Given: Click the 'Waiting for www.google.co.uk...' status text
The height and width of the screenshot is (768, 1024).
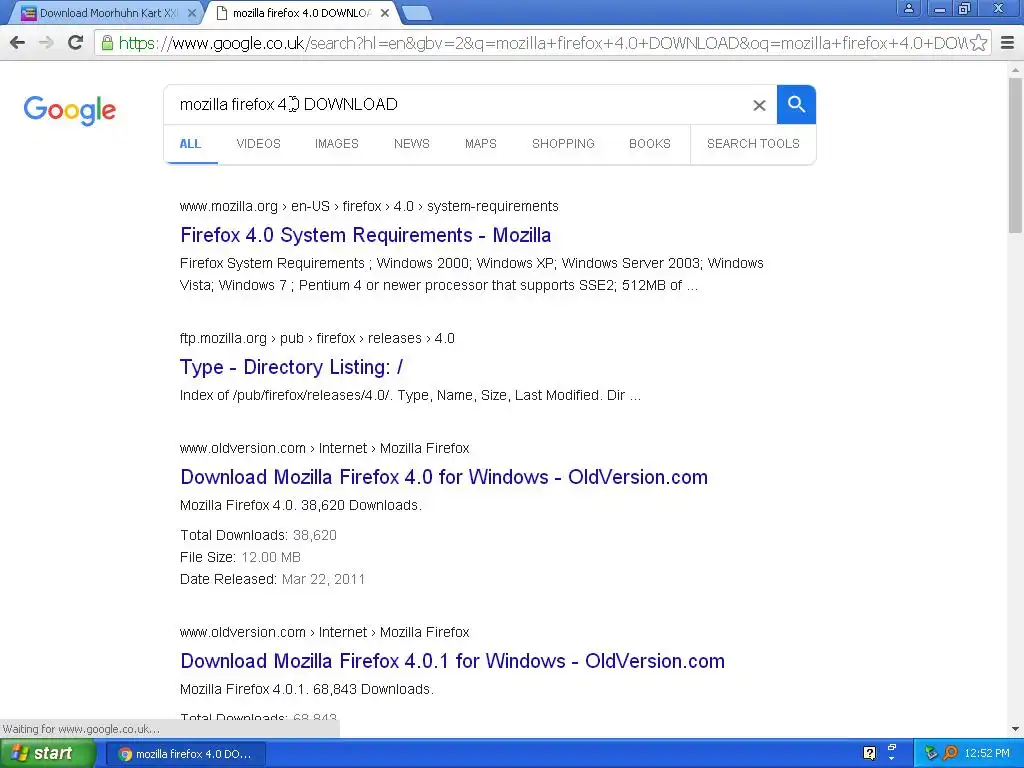Looking at the screenshot, I should point(81,729).
